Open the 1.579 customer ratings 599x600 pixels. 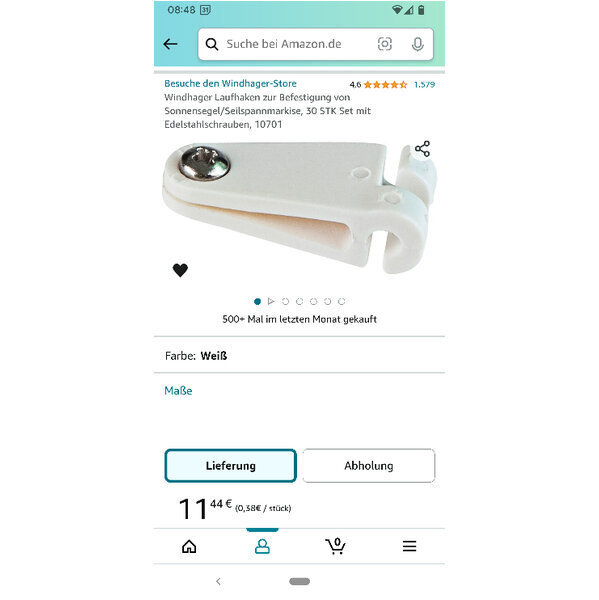click(424, 85)
